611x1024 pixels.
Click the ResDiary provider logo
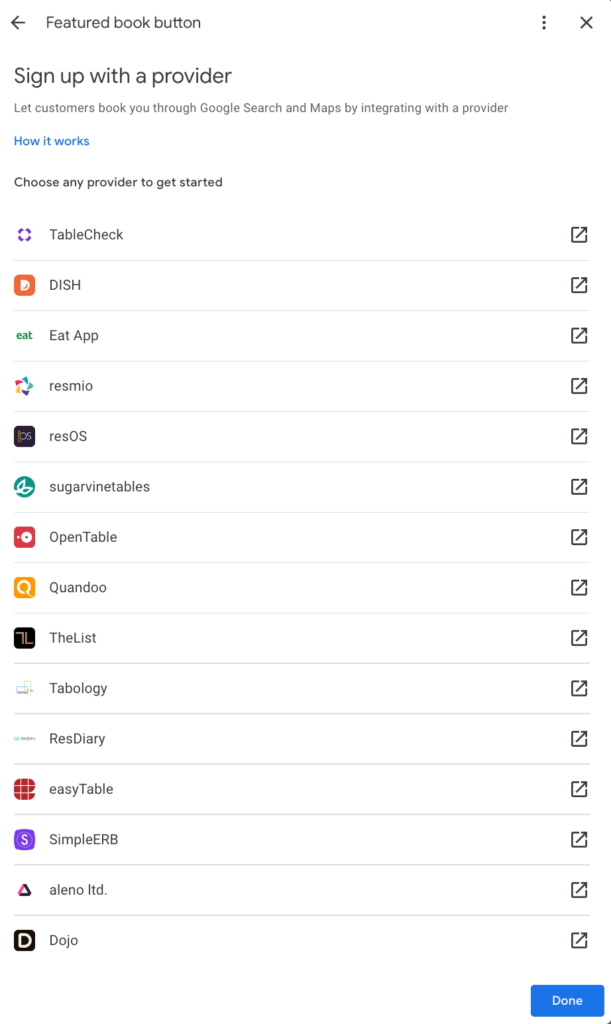pyautogui.click(x=24, y=739)
